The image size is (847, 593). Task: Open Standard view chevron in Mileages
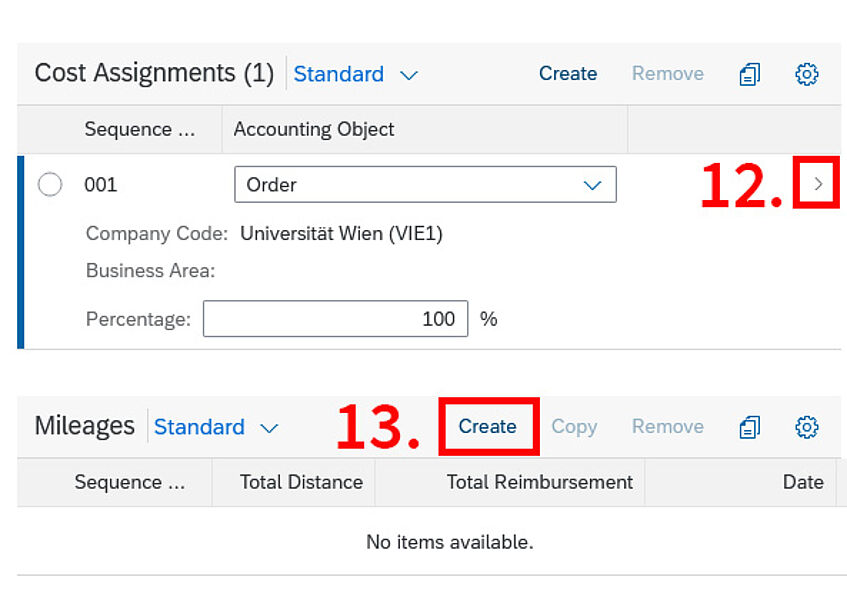click(x=269, y=428)
